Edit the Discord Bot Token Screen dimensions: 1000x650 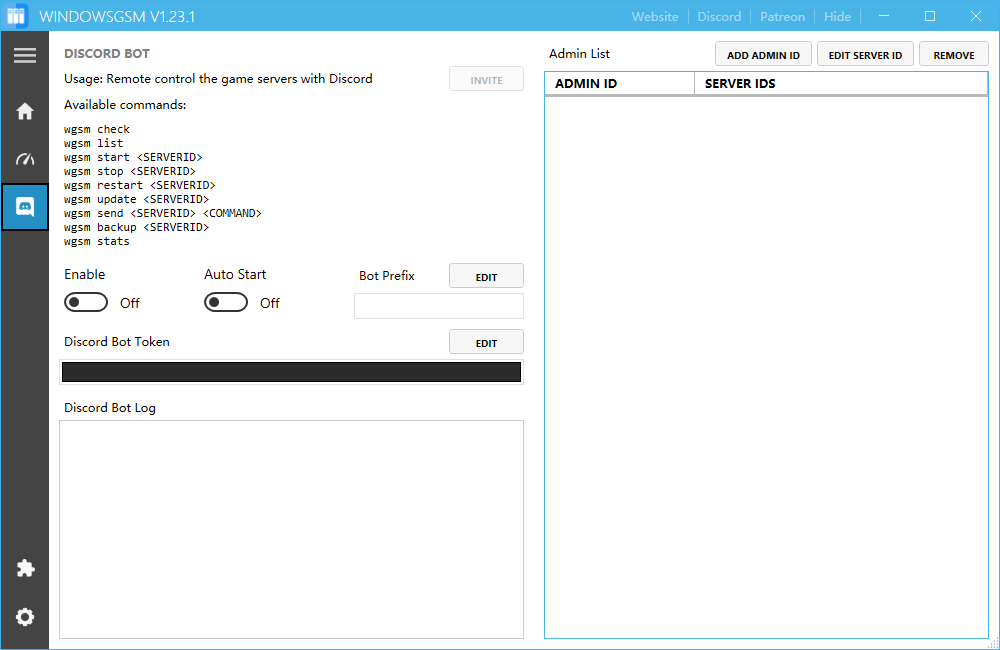click(x=486, y=342)
